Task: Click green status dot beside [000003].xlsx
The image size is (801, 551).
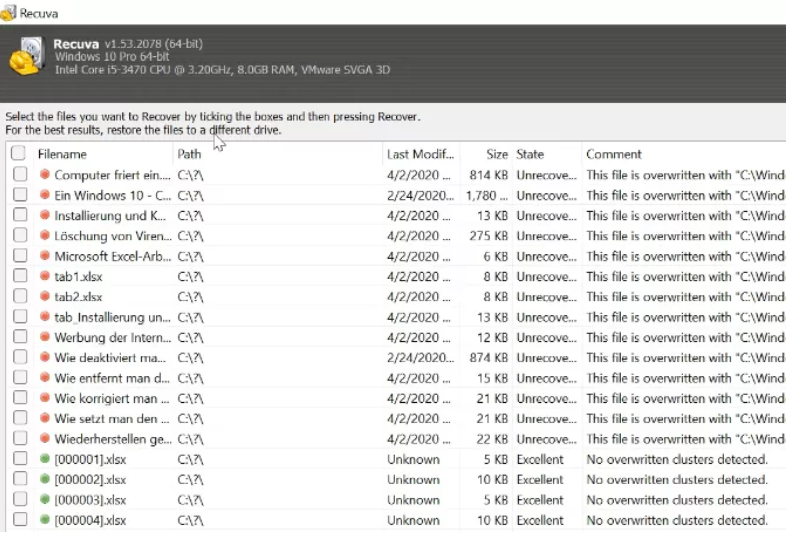Action: pos(45,499)
